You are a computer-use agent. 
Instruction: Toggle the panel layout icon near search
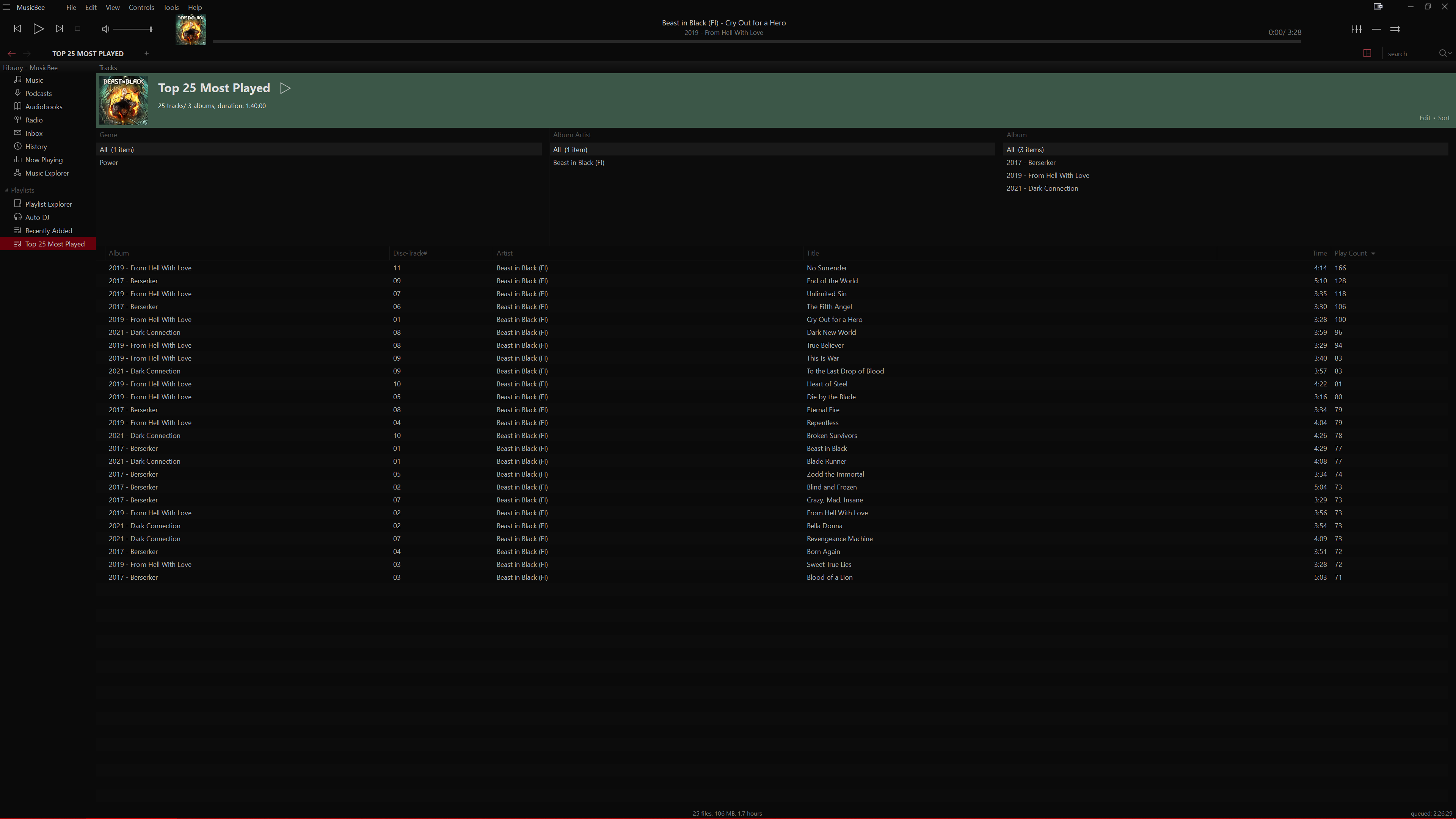1367,53
